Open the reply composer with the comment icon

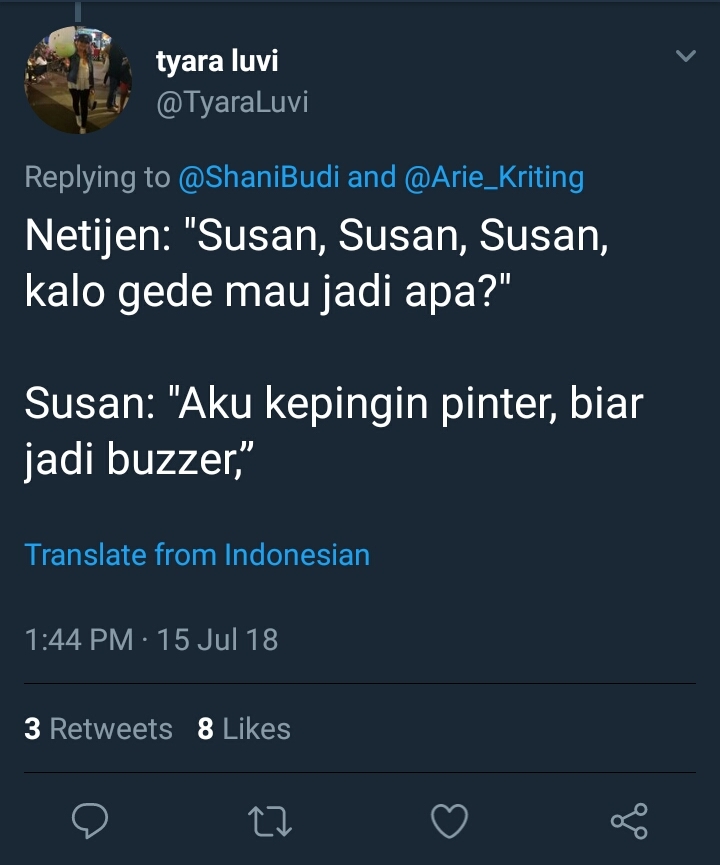click(x=91, y=822)
